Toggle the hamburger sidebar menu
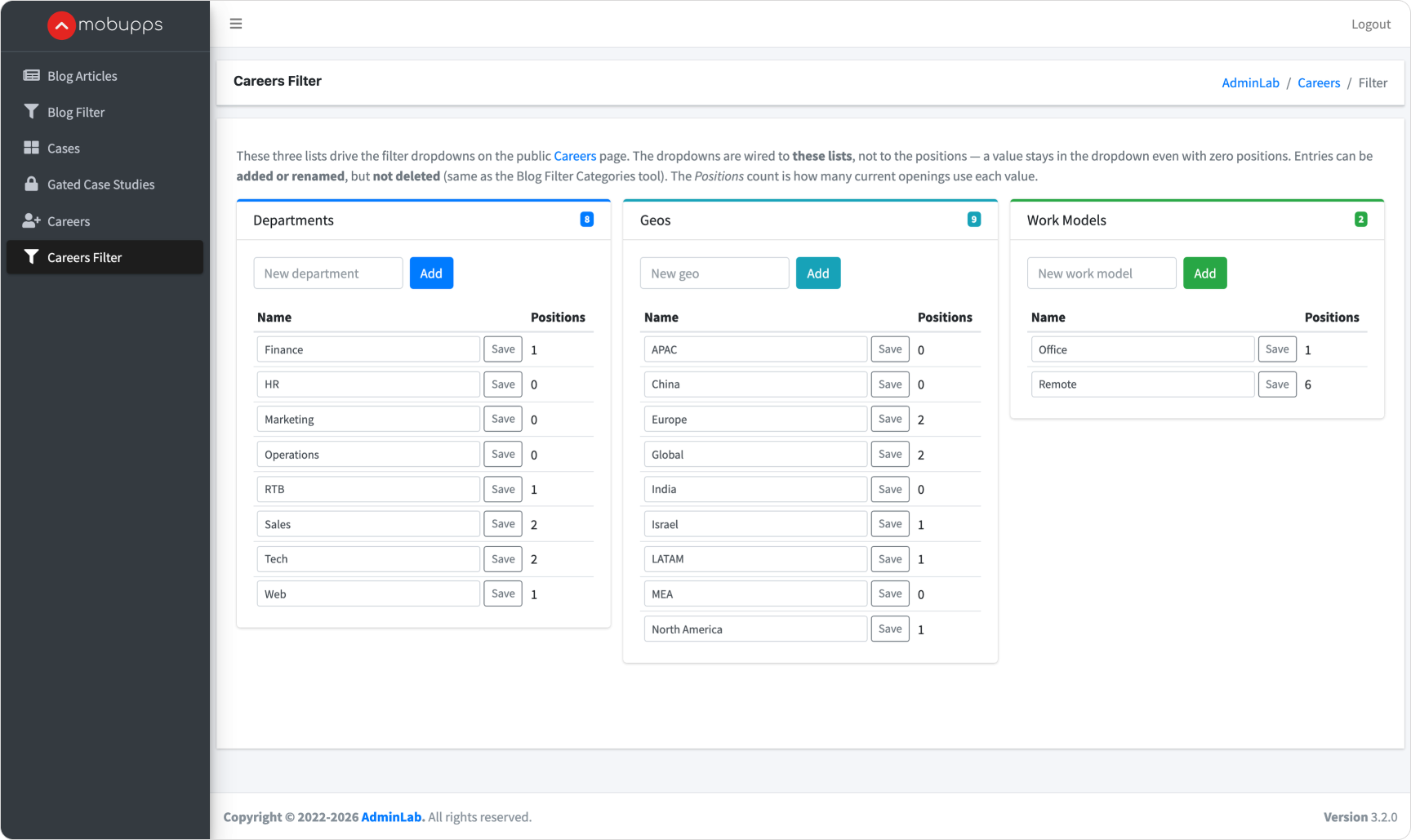The width and height of the screenshot is (1411, 840). [x=236, y=24]
